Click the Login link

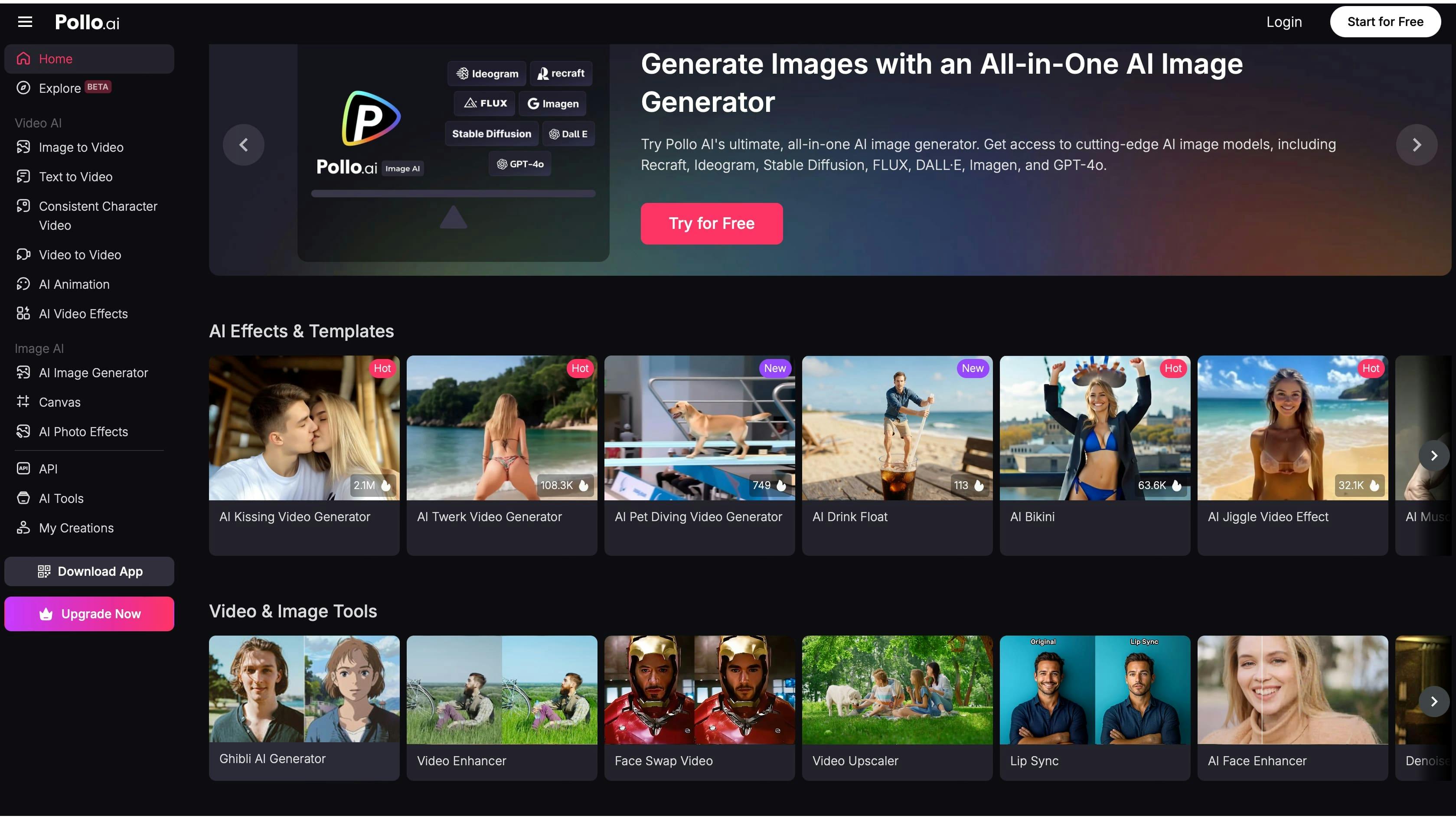point(1283,22)
